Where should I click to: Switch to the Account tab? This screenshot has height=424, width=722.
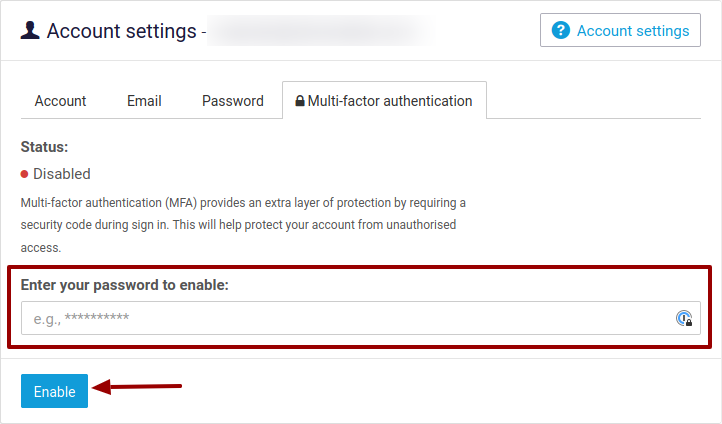60,101
